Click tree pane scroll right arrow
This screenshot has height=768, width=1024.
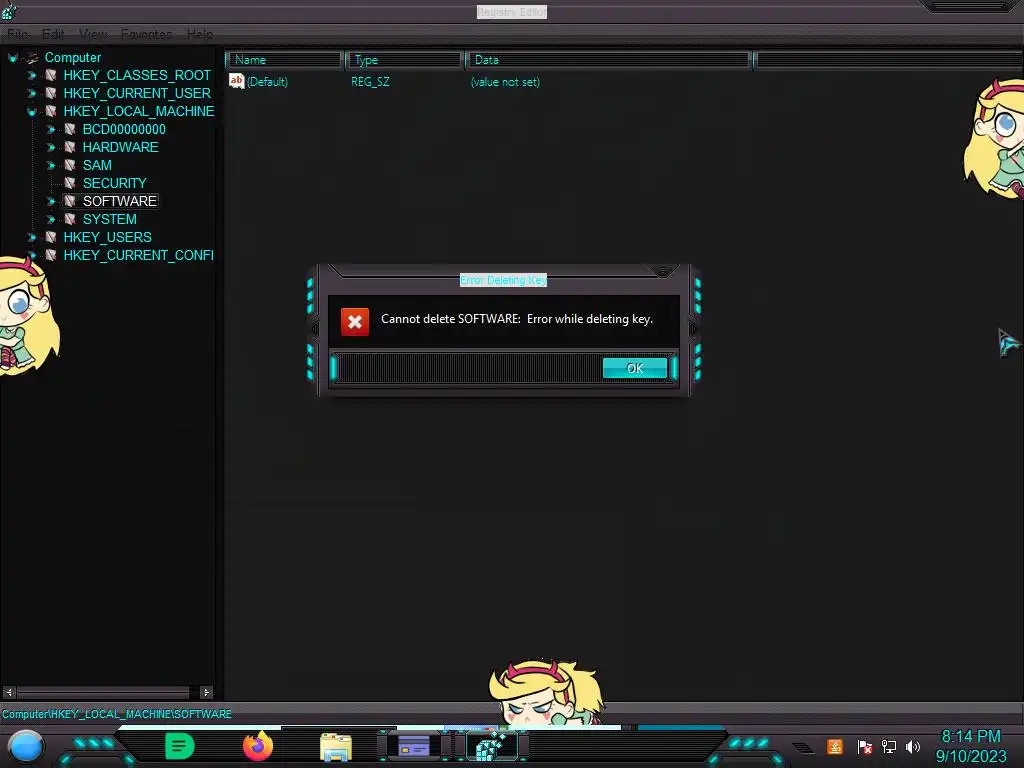point(206,692)
